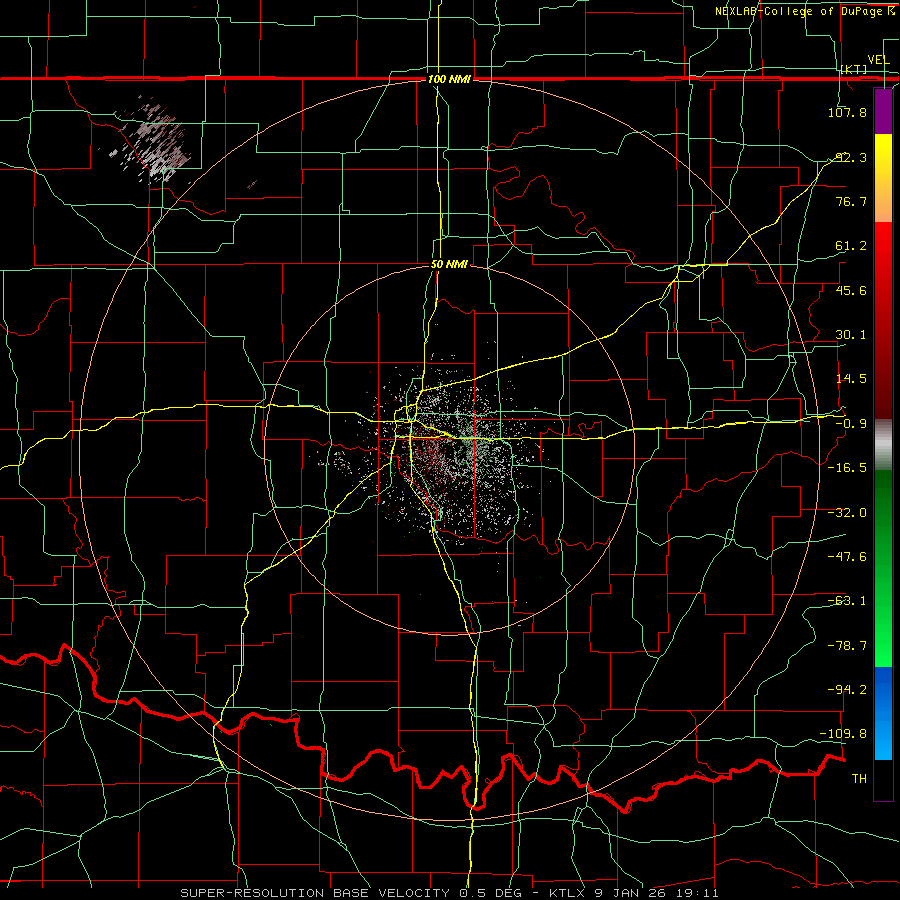The image size is (900, 900).
Task: Select the -78.7 velocity scale value
Action: (x=847, y=646)
